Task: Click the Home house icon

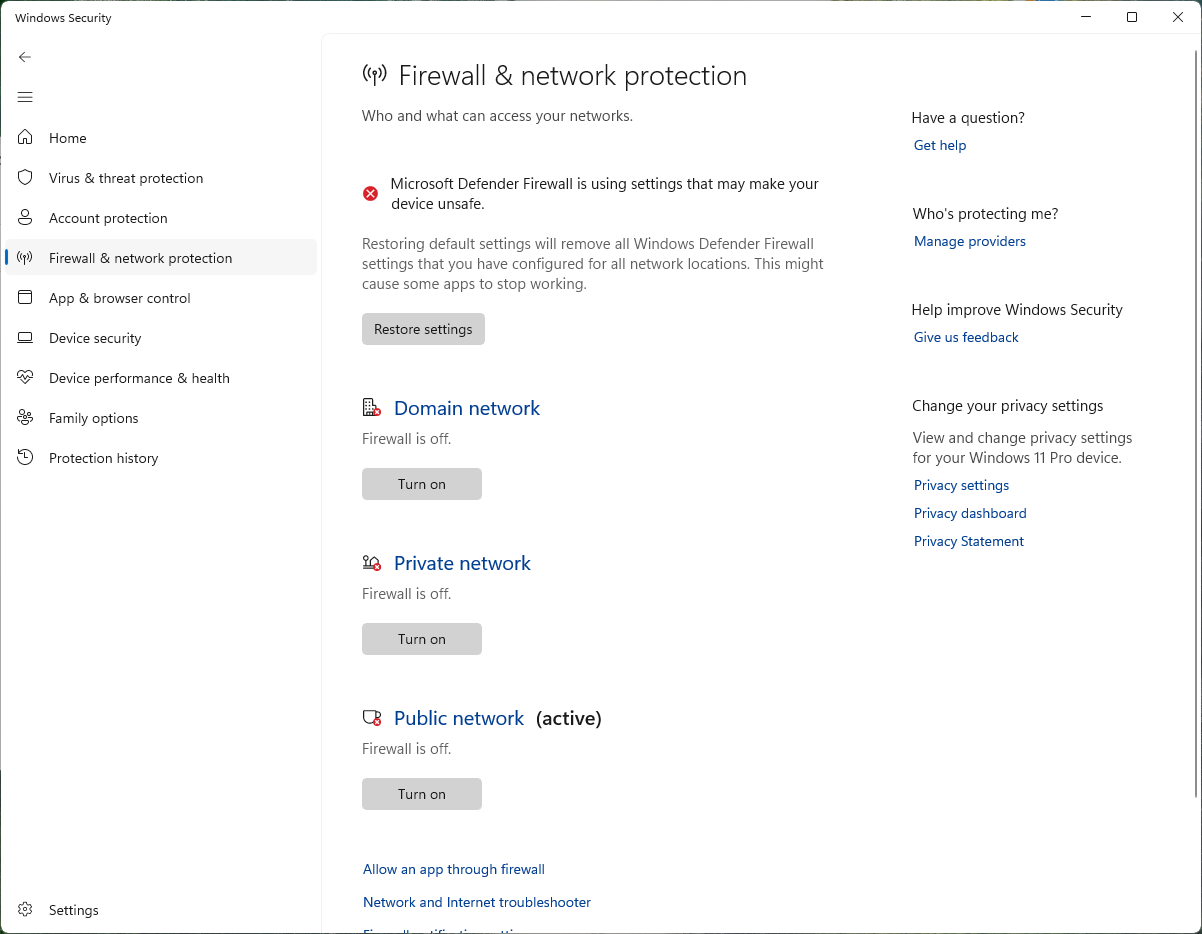Action: pos(26,138)
